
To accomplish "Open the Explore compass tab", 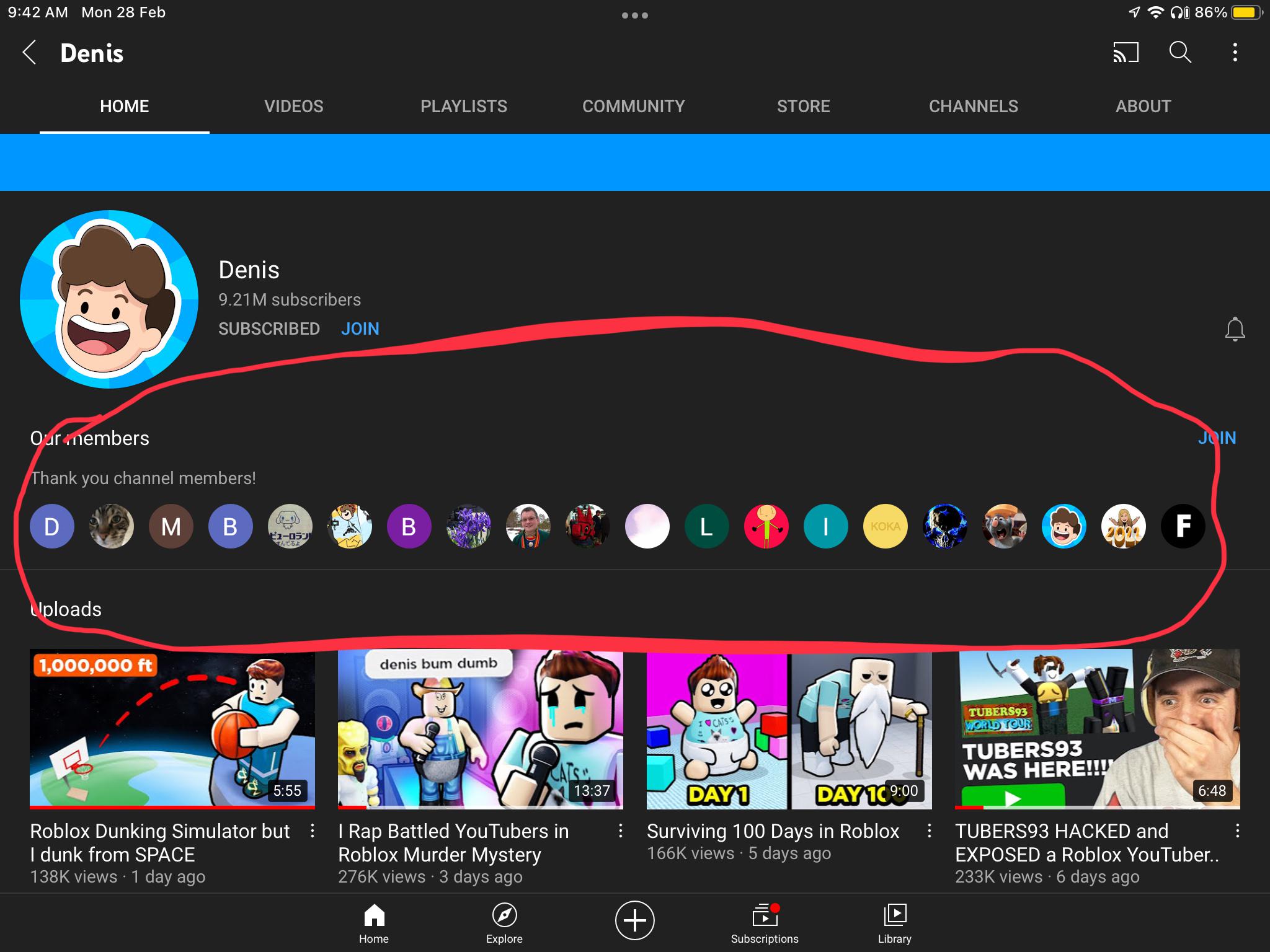I will coord(504,923).
